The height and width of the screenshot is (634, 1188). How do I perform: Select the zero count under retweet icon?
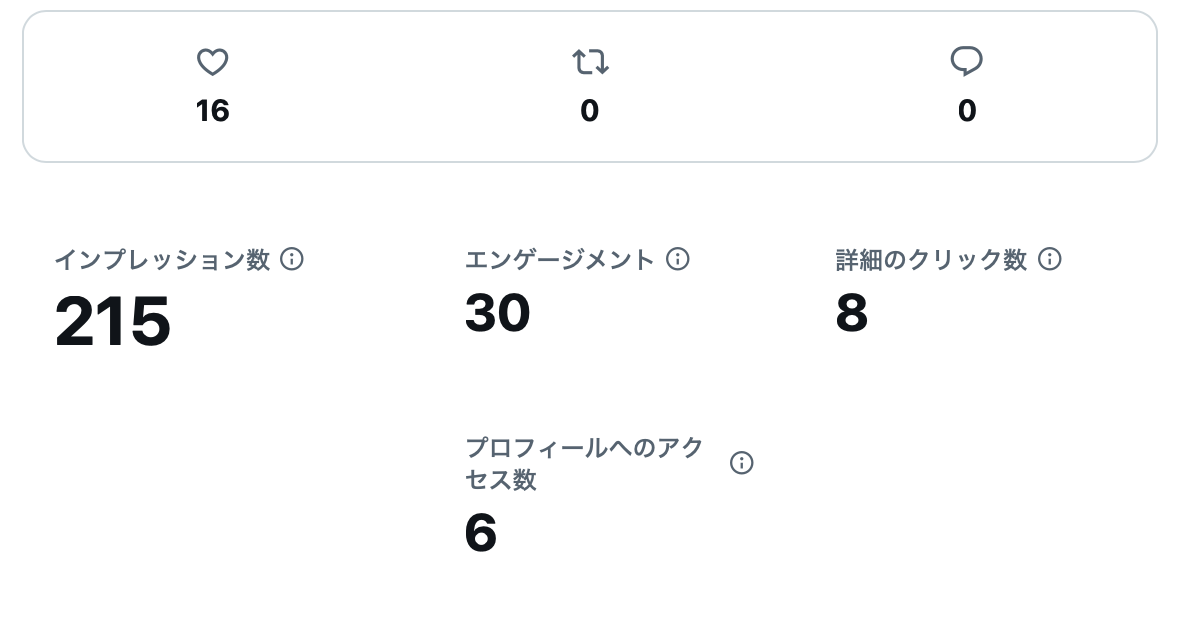pyautogui.click(x=590, y=110)
